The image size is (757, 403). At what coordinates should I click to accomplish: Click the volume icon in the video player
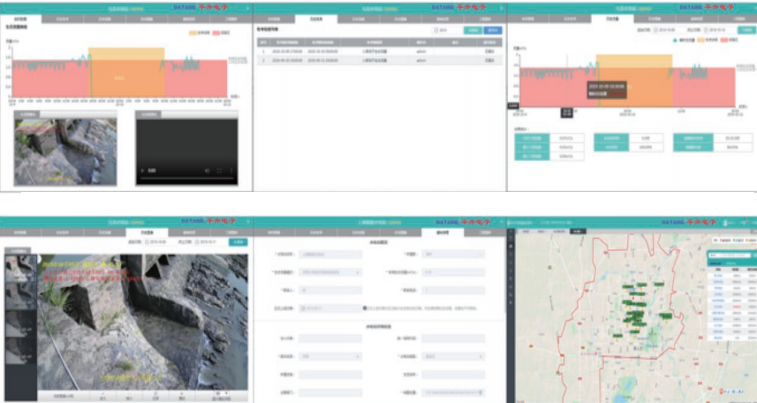[x=205, y=170]
